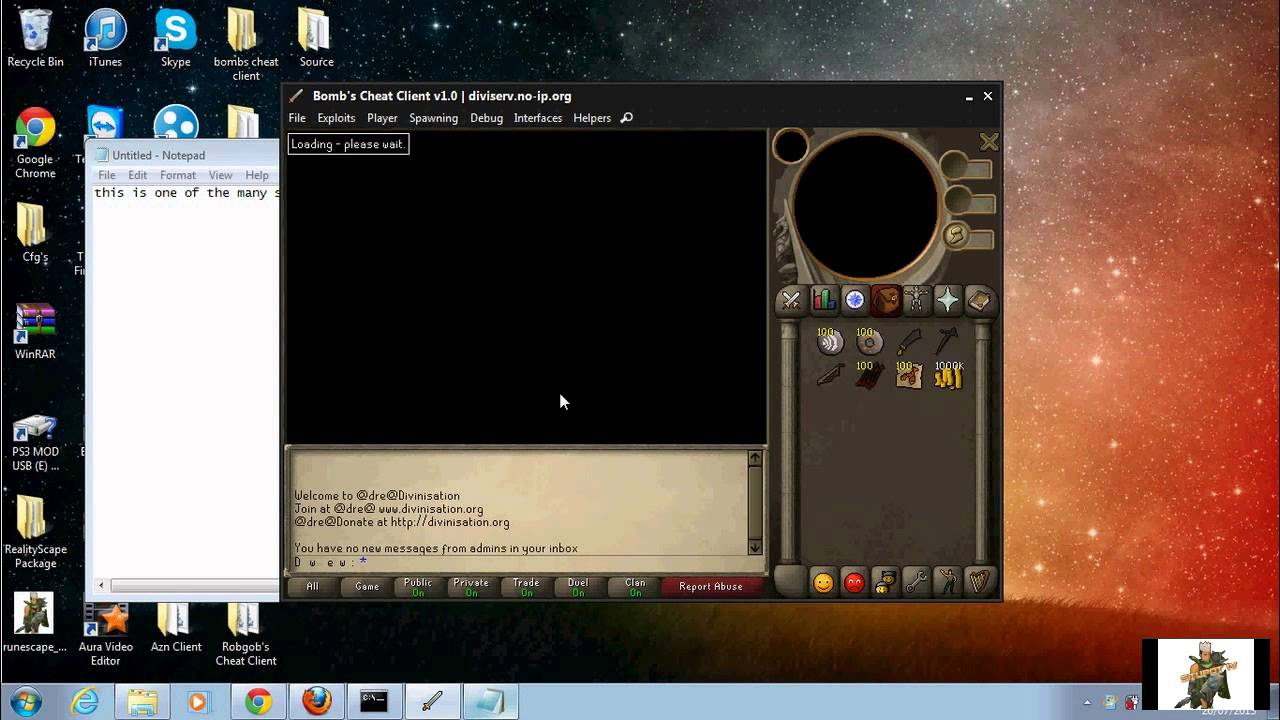Image resolution: width=1280 pixels, height=720 pixels.
Task: Select the Aura Video Editor shortcut
Action: click(x=105, y=635)
